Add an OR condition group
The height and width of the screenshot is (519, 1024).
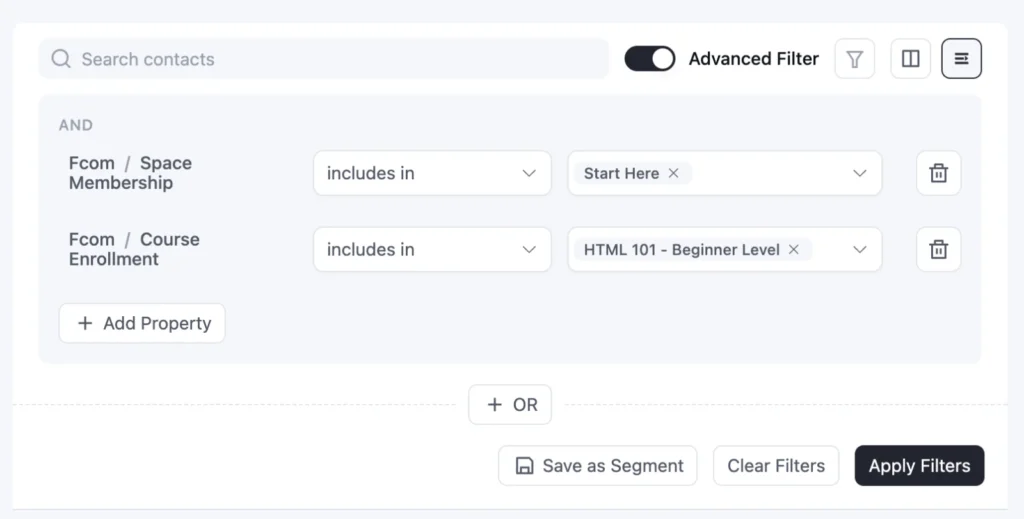click(x=510, y=405)
